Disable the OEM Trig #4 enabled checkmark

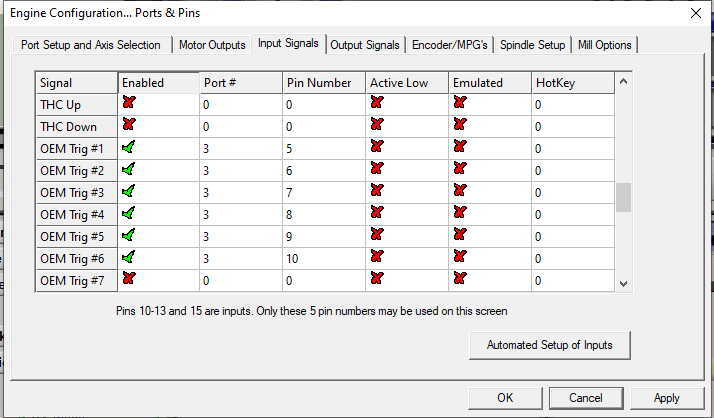(x=128, y=212)
